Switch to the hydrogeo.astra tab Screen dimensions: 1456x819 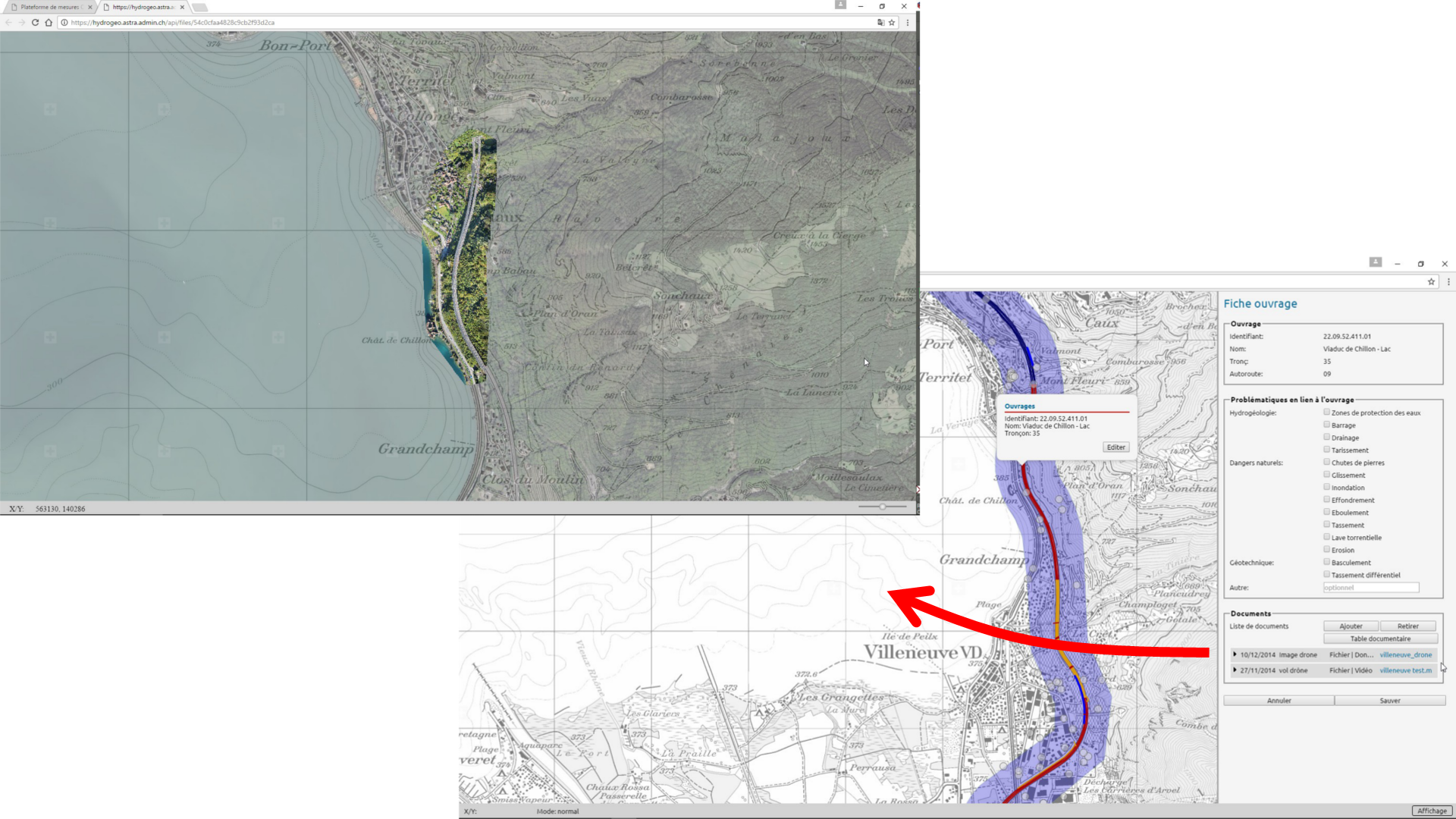[x=143, y=7]
